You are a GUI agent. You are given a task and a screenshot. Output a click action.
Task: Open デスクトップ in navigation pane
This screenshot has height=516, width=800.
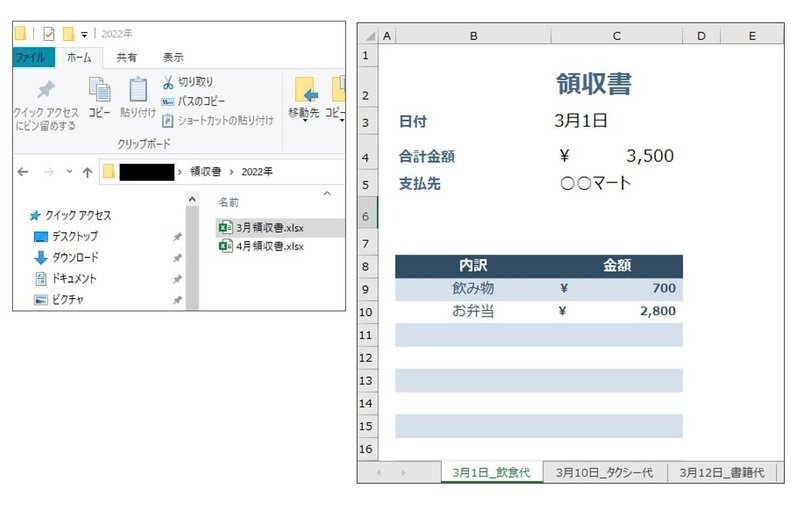tap(66, 236)
